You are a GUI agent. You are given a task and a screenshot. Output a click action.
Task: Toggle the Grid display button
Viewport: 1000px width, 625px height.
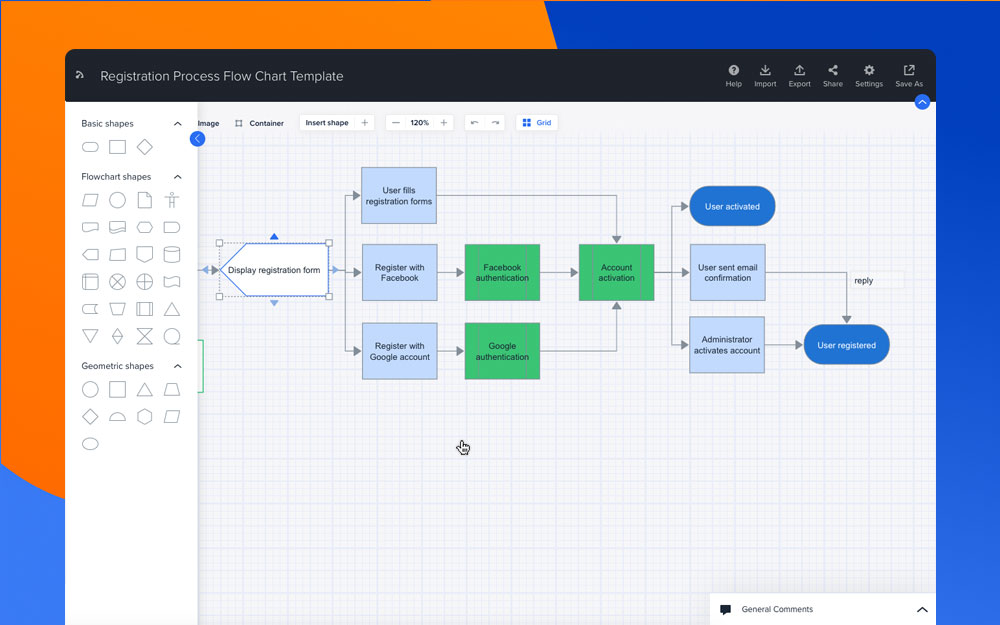coord(537,123)
